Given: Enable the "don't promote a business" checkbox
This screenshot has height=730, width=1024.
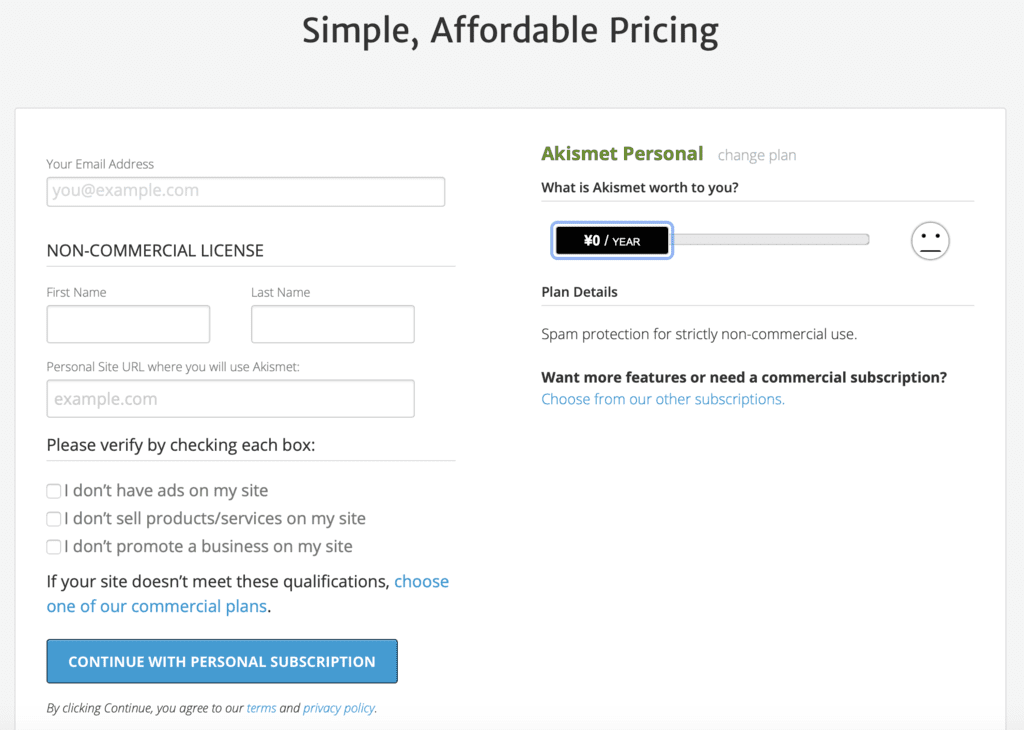Looking at the screenshot, I should pyautogui.click(x=54, y=547).
